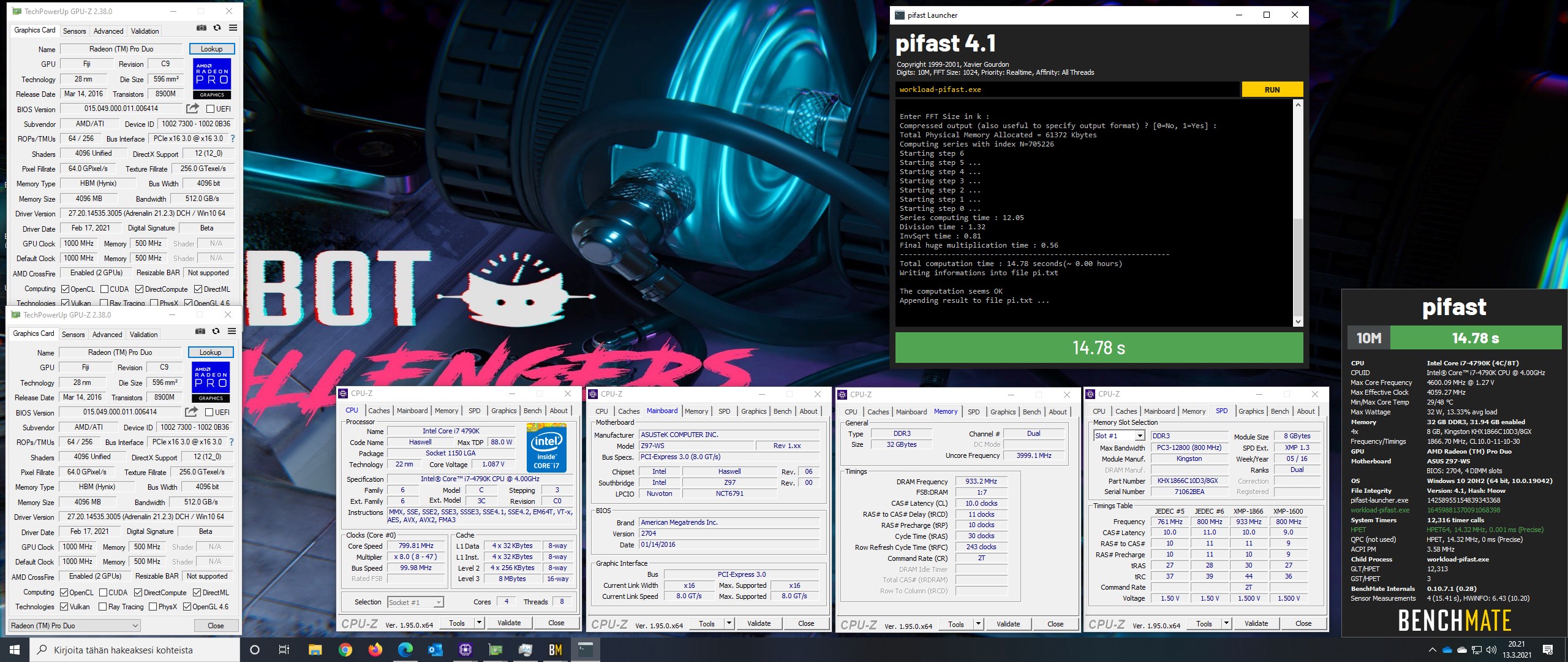Click the screenshot camera icon in the top GPU-Z window
This screenshot has height=662, width=1568.
click(x=201, y=28)
